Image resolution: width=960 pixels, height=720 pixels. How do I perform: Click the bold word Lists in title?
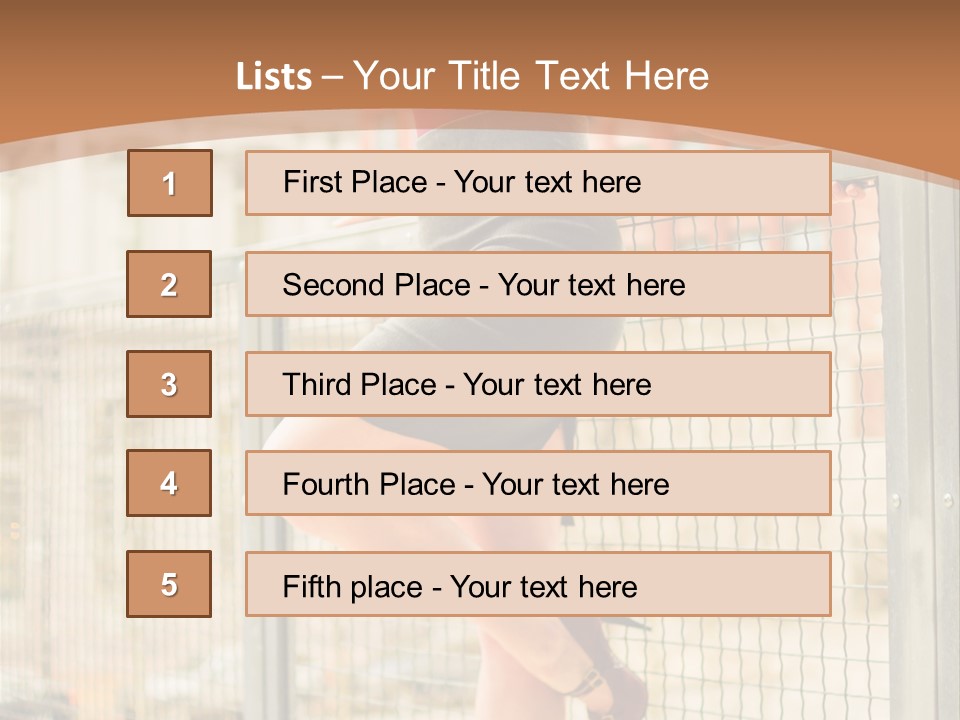click(x=273, y=77)
